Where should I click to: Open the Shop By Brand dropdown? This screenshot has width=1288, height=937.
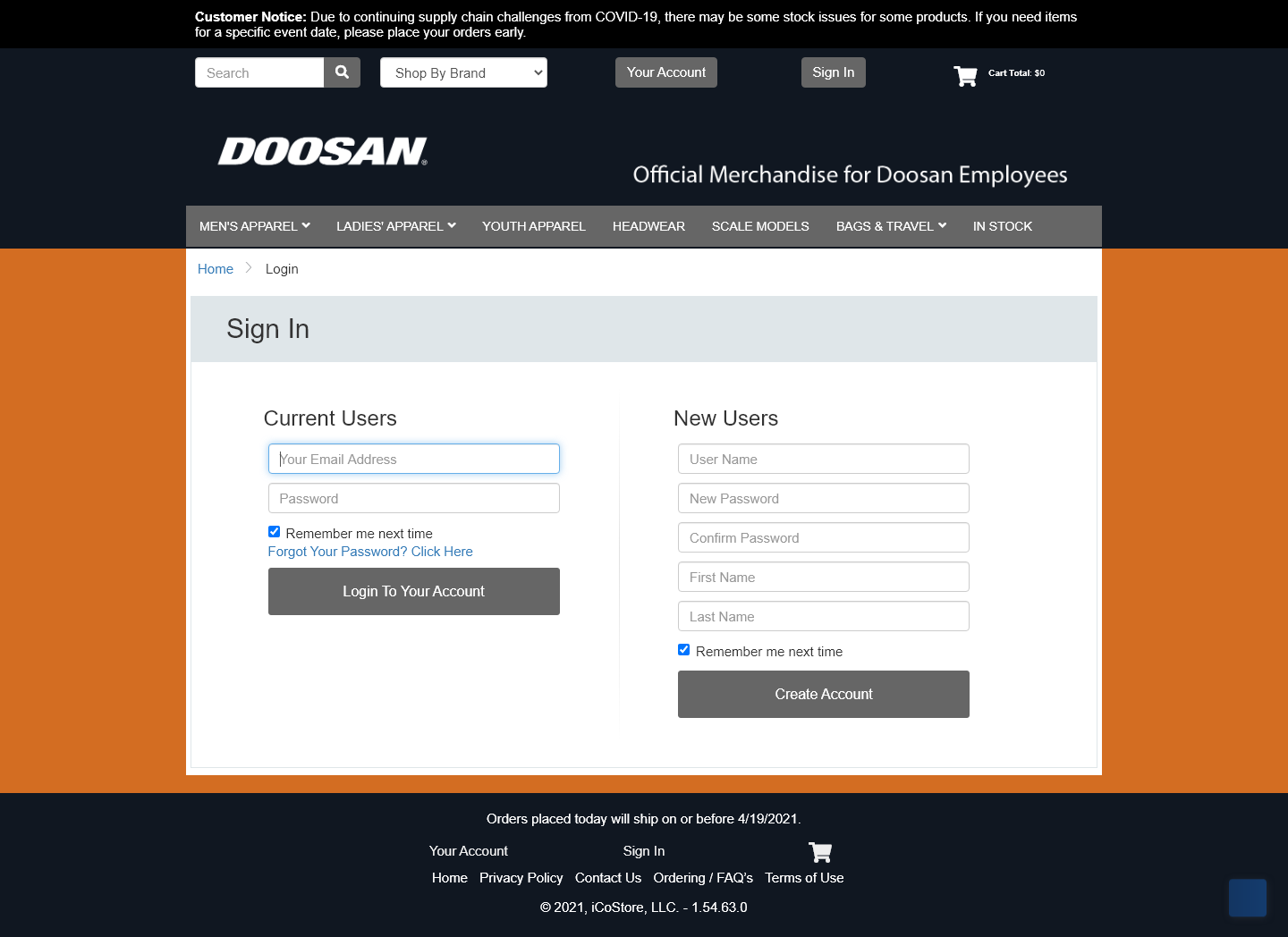pos(463,72)
